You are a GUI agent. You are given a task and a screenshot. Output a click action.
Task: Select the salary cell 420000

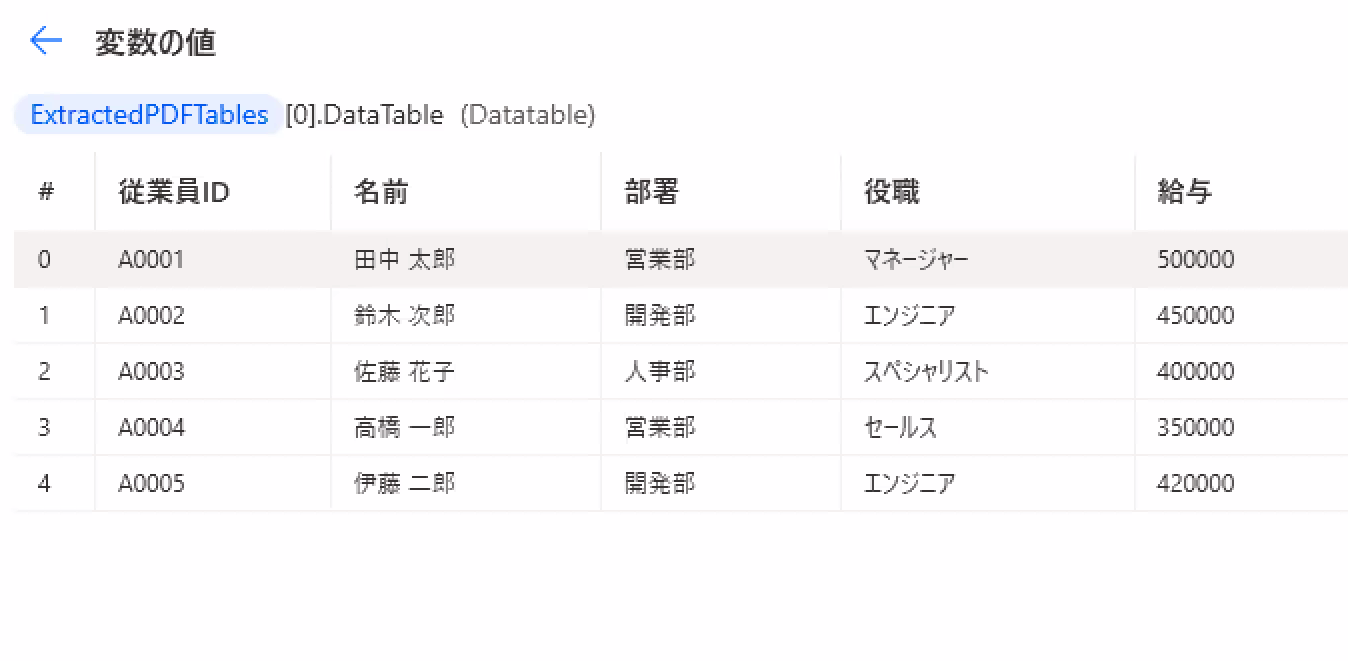pyautogui.click(x=1196, y=484)
